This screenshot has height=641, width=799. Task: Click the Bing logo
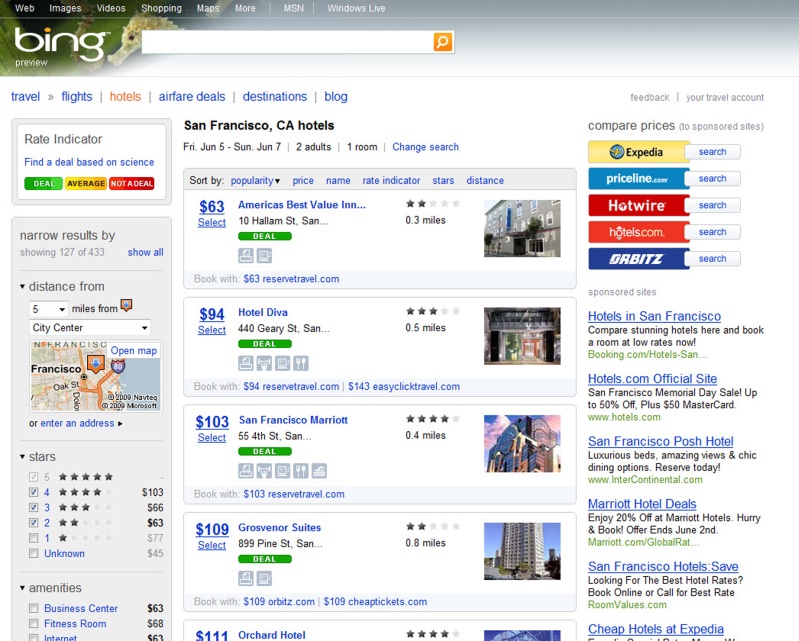[x=61, y=44]
